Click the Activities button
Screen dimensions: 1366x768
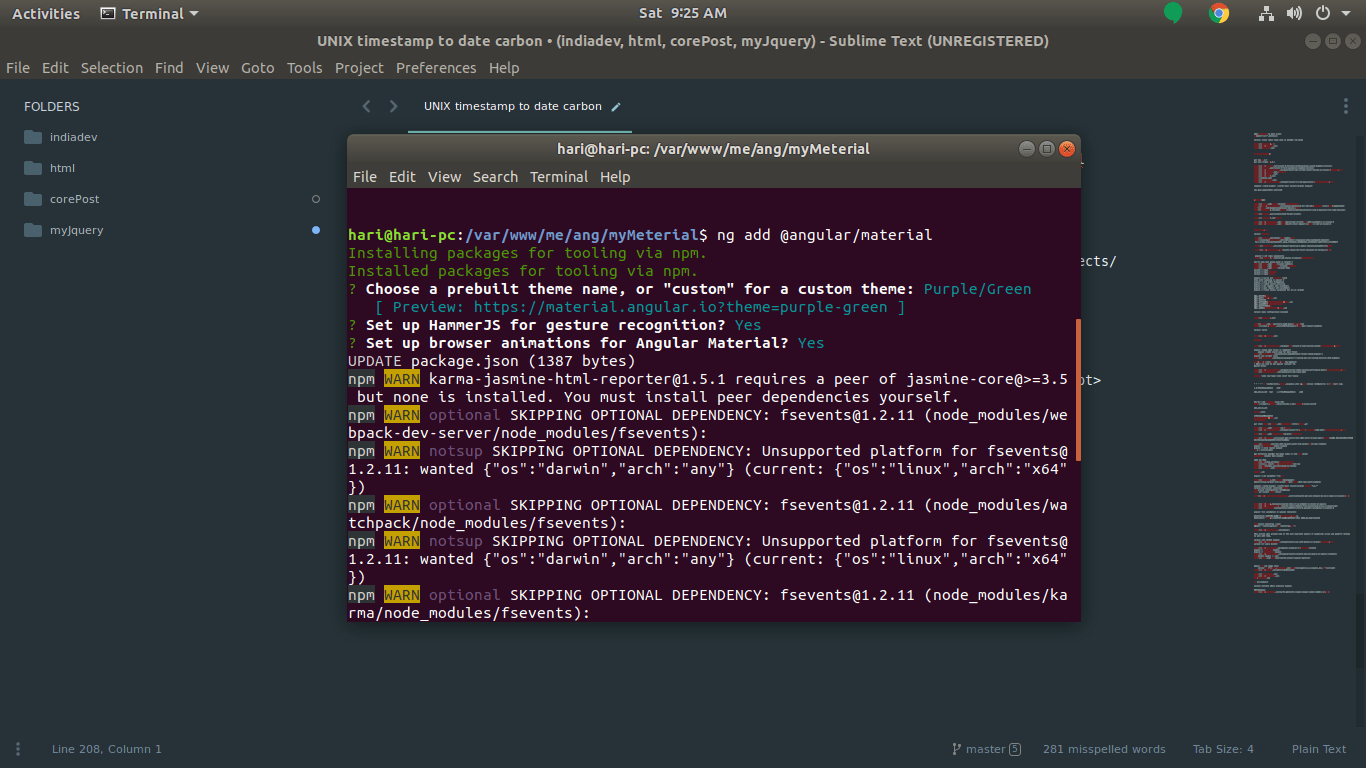(x=46, y=13)
